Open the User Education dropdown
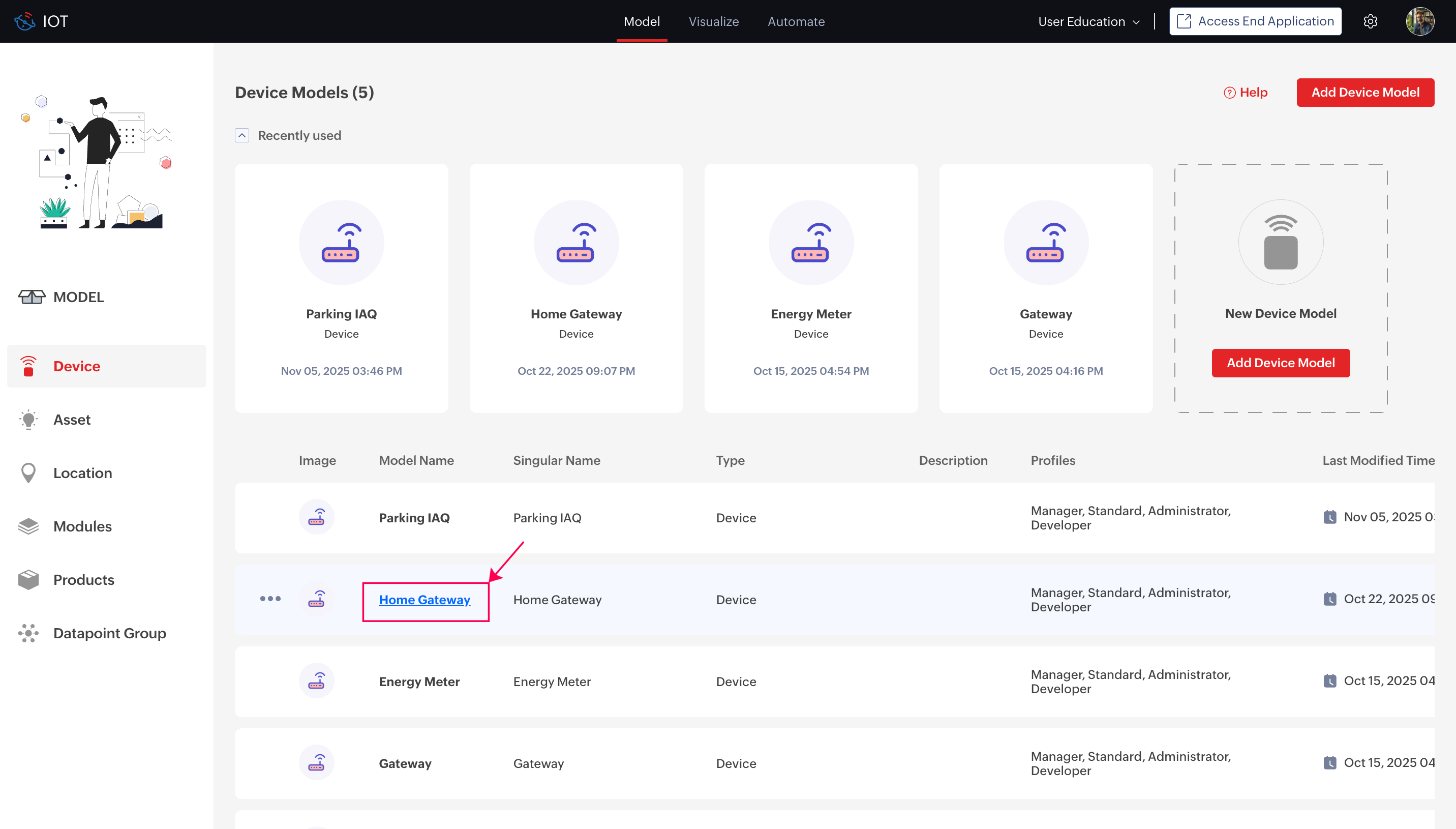This screenshot has width=1456, height=829. 1088,22
